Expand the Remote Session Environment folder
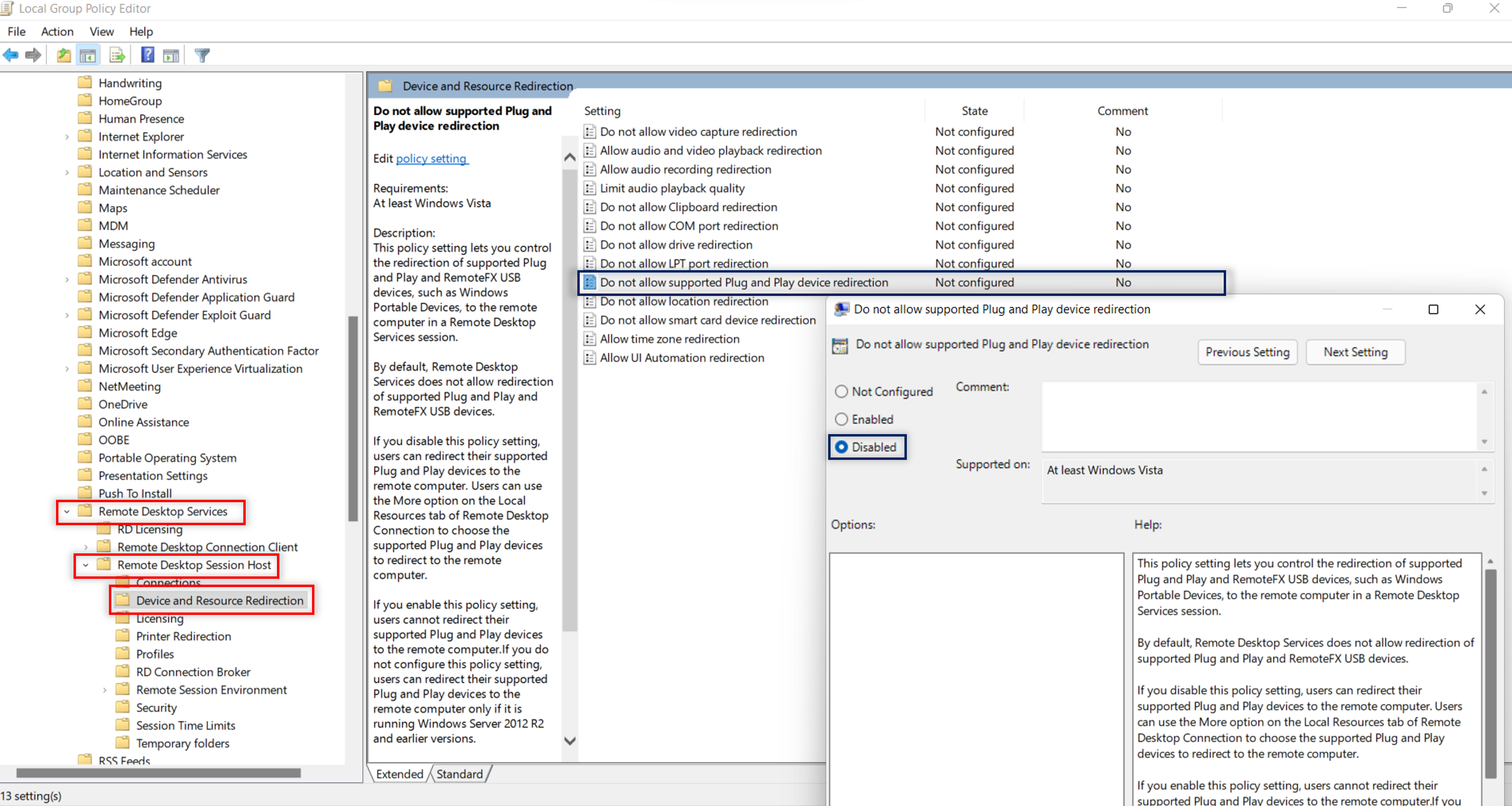 pyautogui.click(x=104, y=691)
